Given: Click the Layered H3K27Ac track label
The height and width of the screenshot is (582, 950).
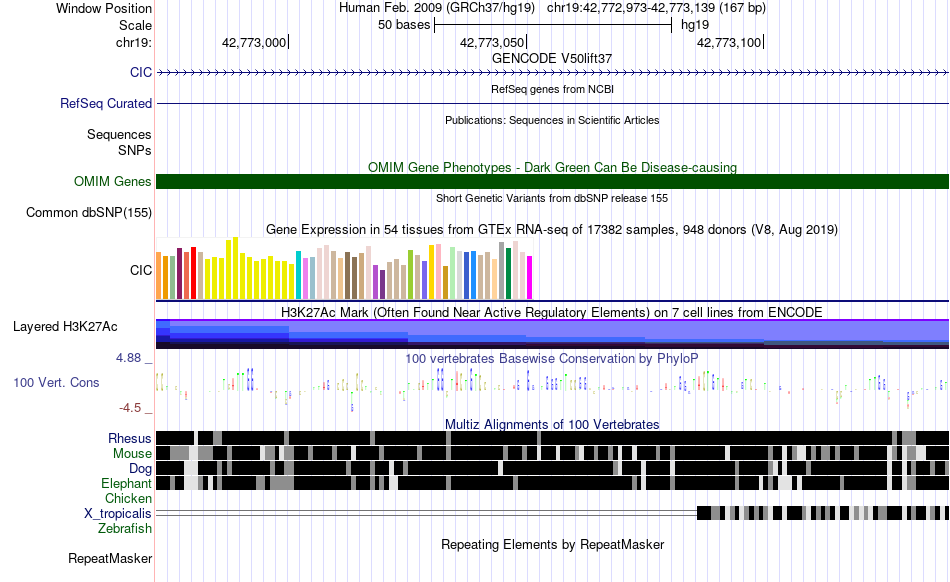Looking at the screenshot, I should click(65, 326).
